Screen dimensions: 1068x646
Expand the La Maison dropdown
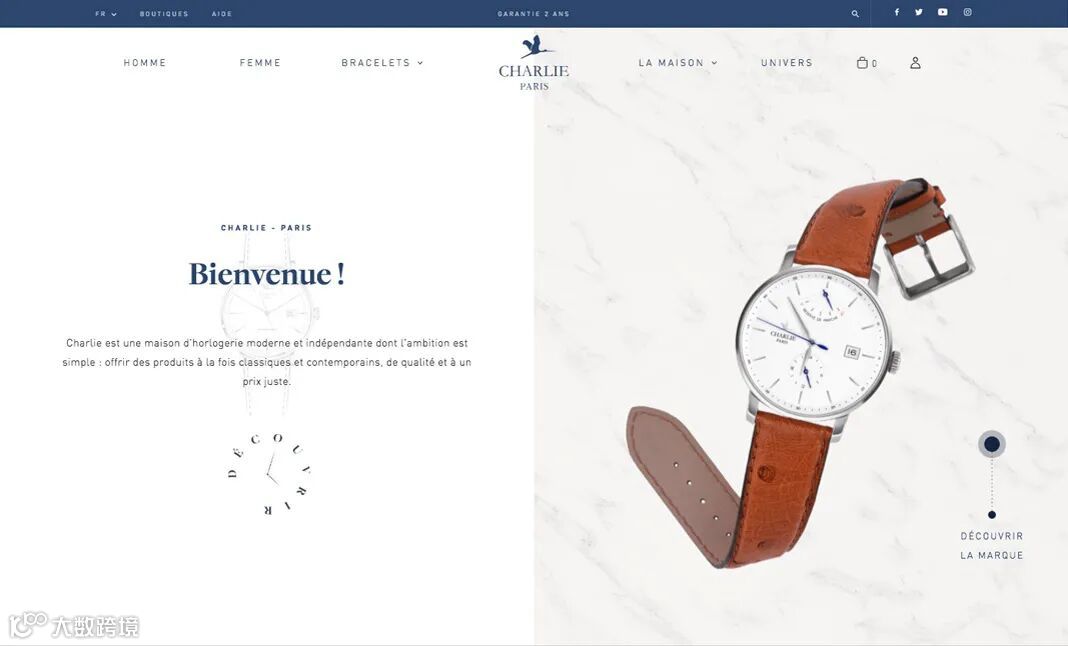tap(678, 63)
